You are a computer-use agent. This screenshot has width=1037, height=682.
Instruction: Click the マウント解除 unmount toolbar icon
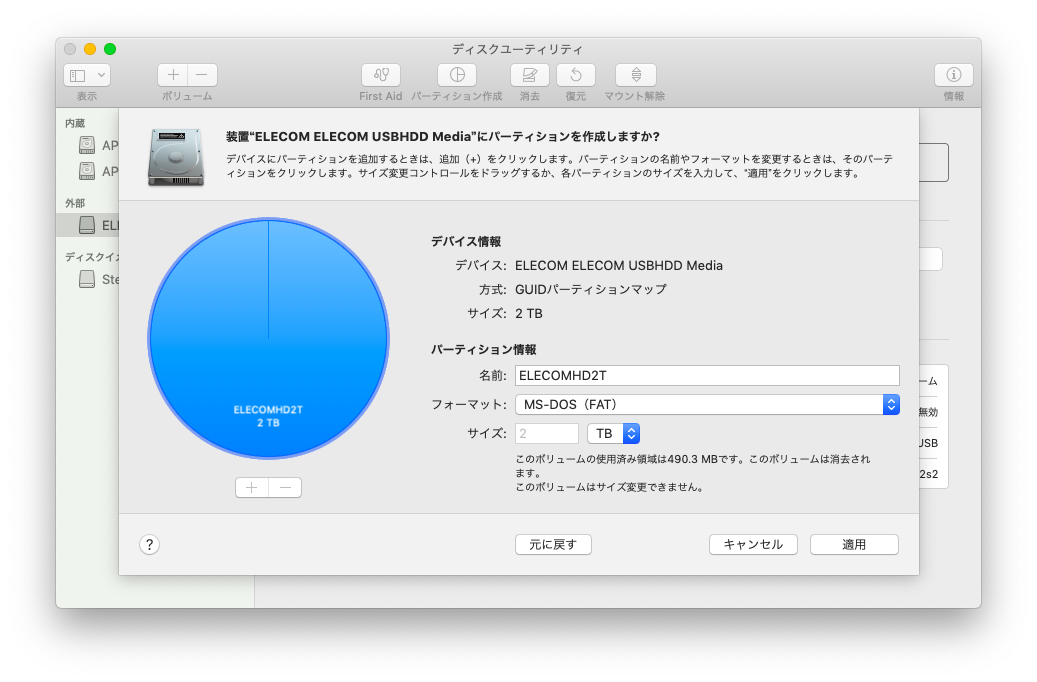click(x=636, y=75)
